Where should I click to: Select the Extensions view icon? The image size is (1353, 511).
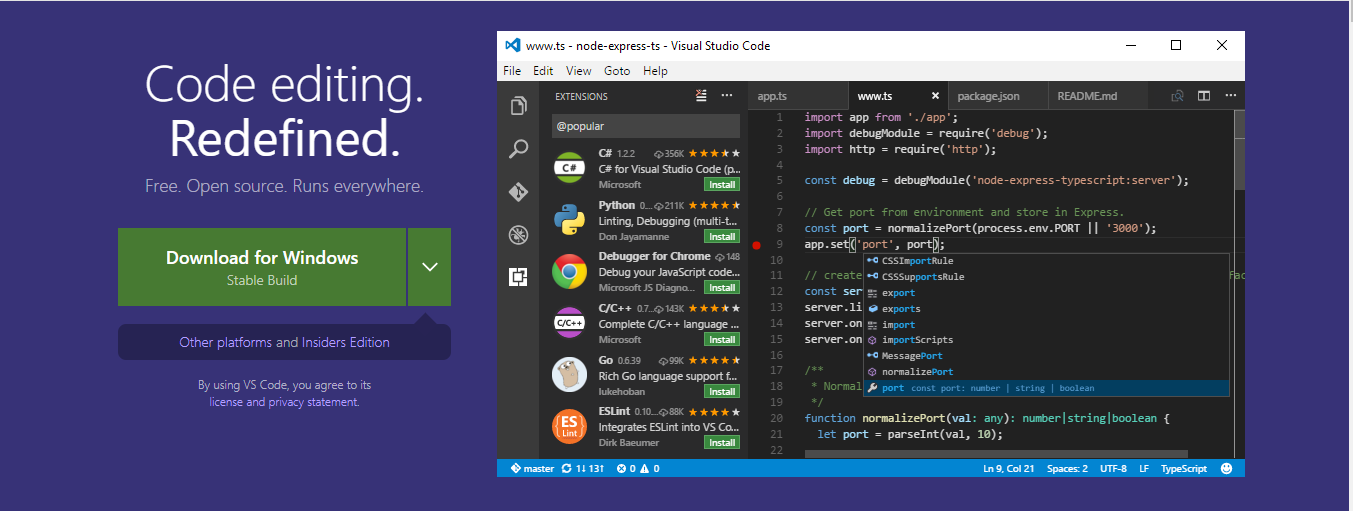tap(518, 277)
